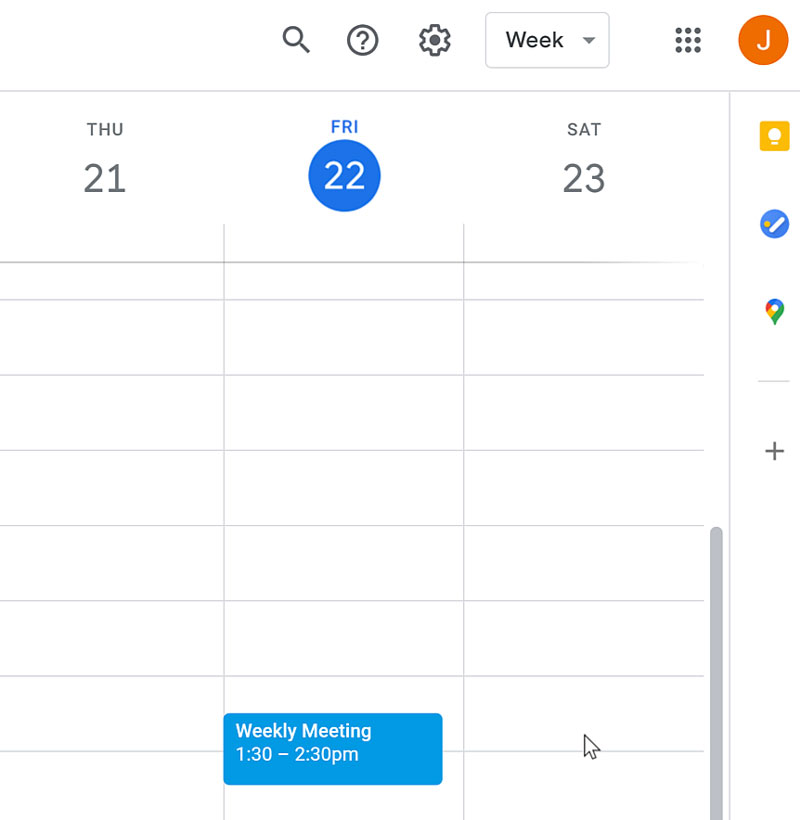Open the Week view dropdown
This screenshot has width=800, height=820.
(547, 40)
